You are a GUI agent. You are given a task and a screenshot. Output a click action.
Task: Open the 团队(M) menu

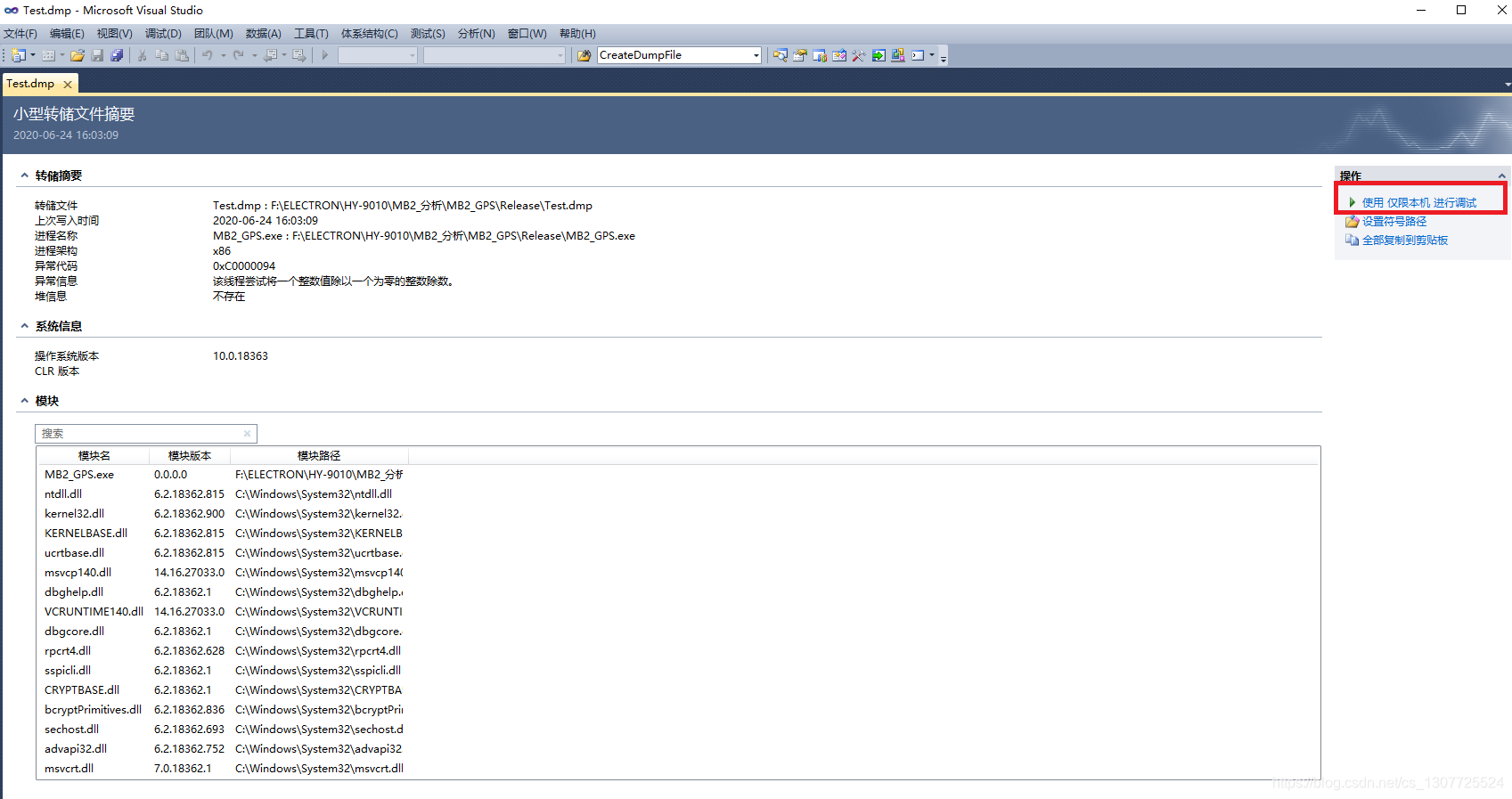click(214, 34)
